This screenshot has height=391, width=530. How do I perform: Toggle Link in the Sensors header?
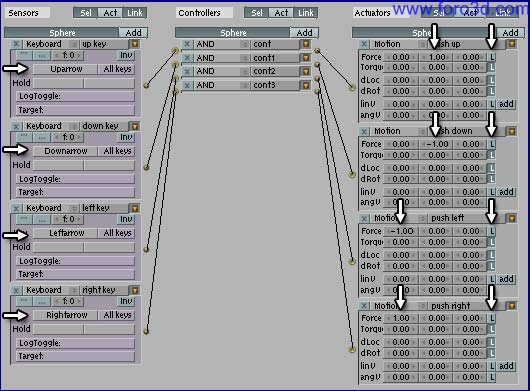coord(135,13)
